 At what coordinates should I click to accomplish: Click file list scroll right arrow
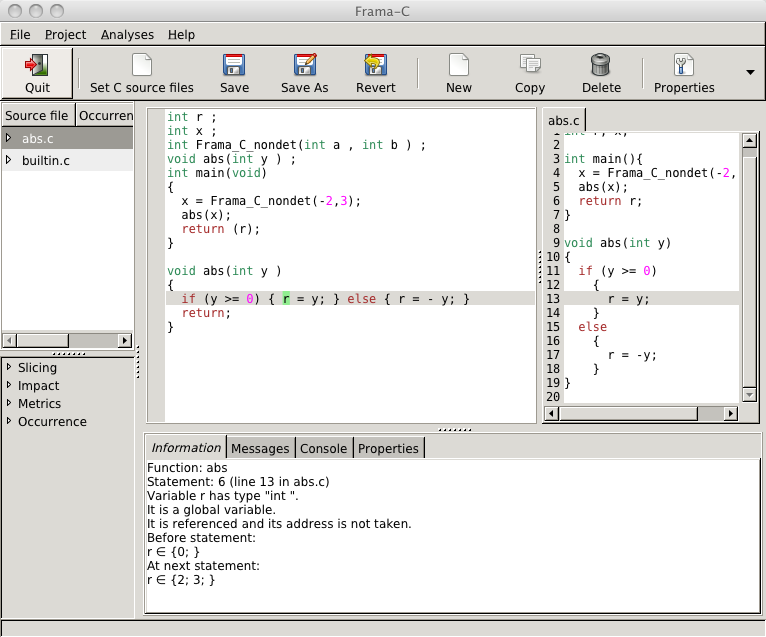125,340
